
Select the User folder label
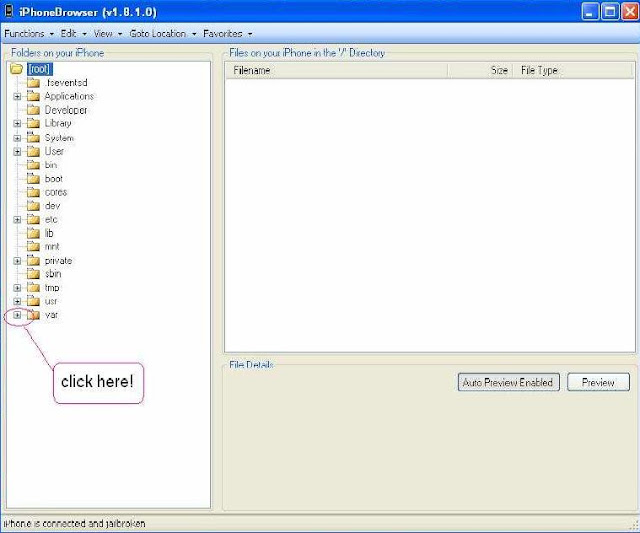[54, 151]
